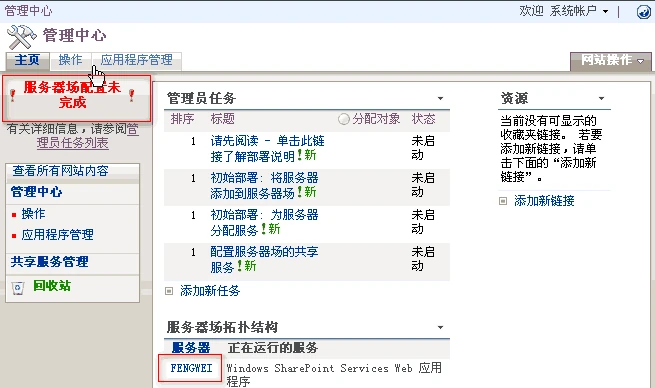655x388 pixels.
Task: Click 查看所有网站内容
Action: pos(61,171)
